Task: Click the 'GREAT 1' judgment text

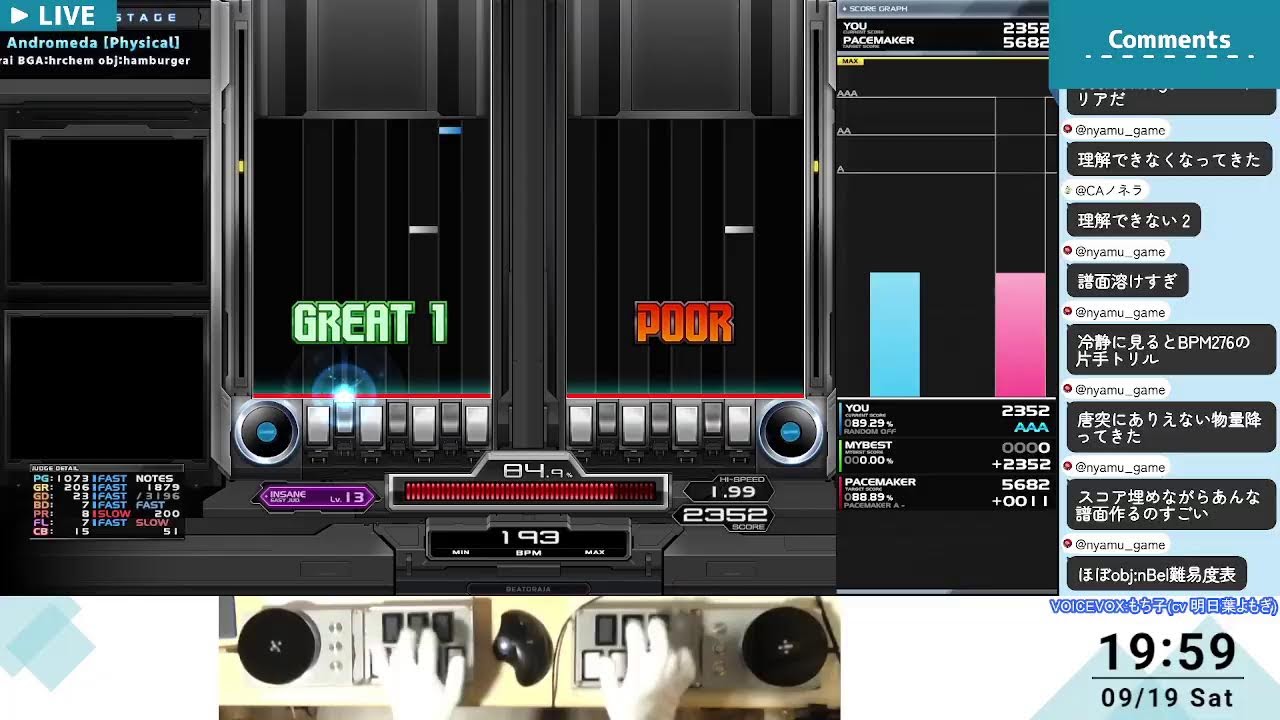Action: 369,324
